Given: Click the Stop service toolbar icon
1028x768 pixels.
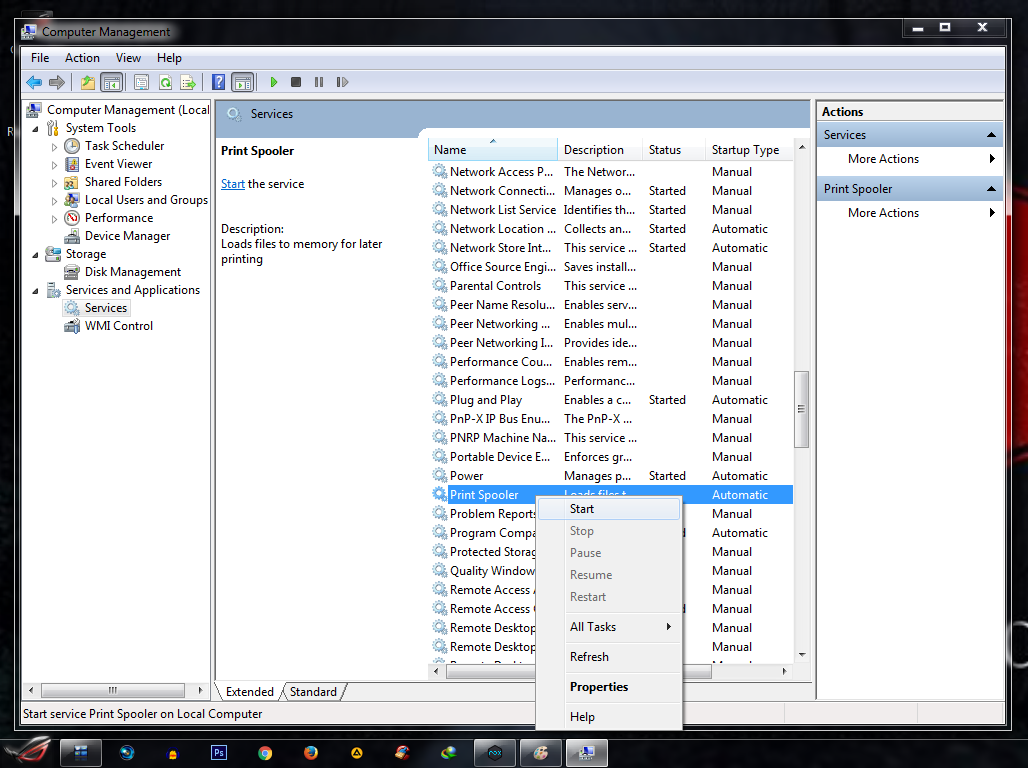Looking at the screenshot, I should [x=296, y=82].
